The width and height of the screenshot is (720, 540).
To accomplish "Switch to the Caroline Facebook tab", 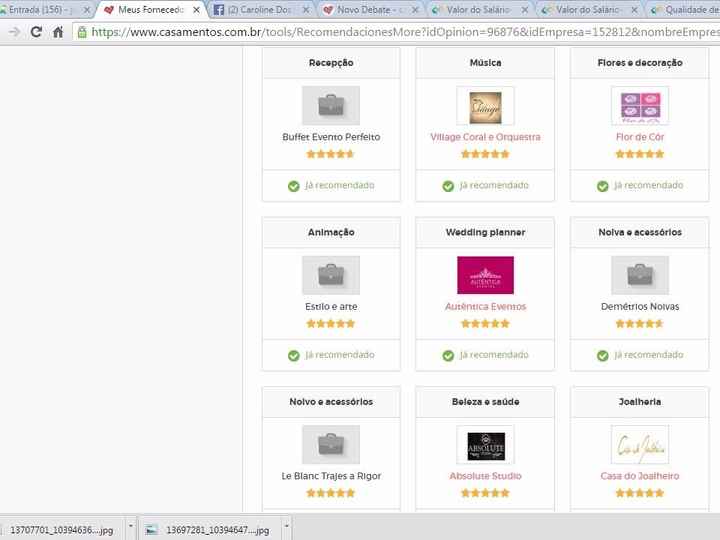I will point(262,9).
